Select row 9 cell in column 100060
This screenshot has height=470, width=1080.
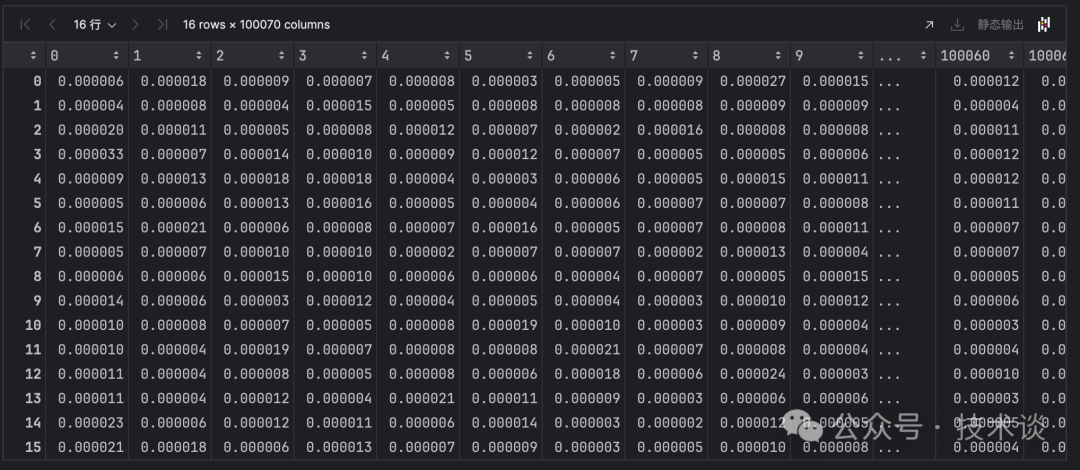tap(986, 300)
